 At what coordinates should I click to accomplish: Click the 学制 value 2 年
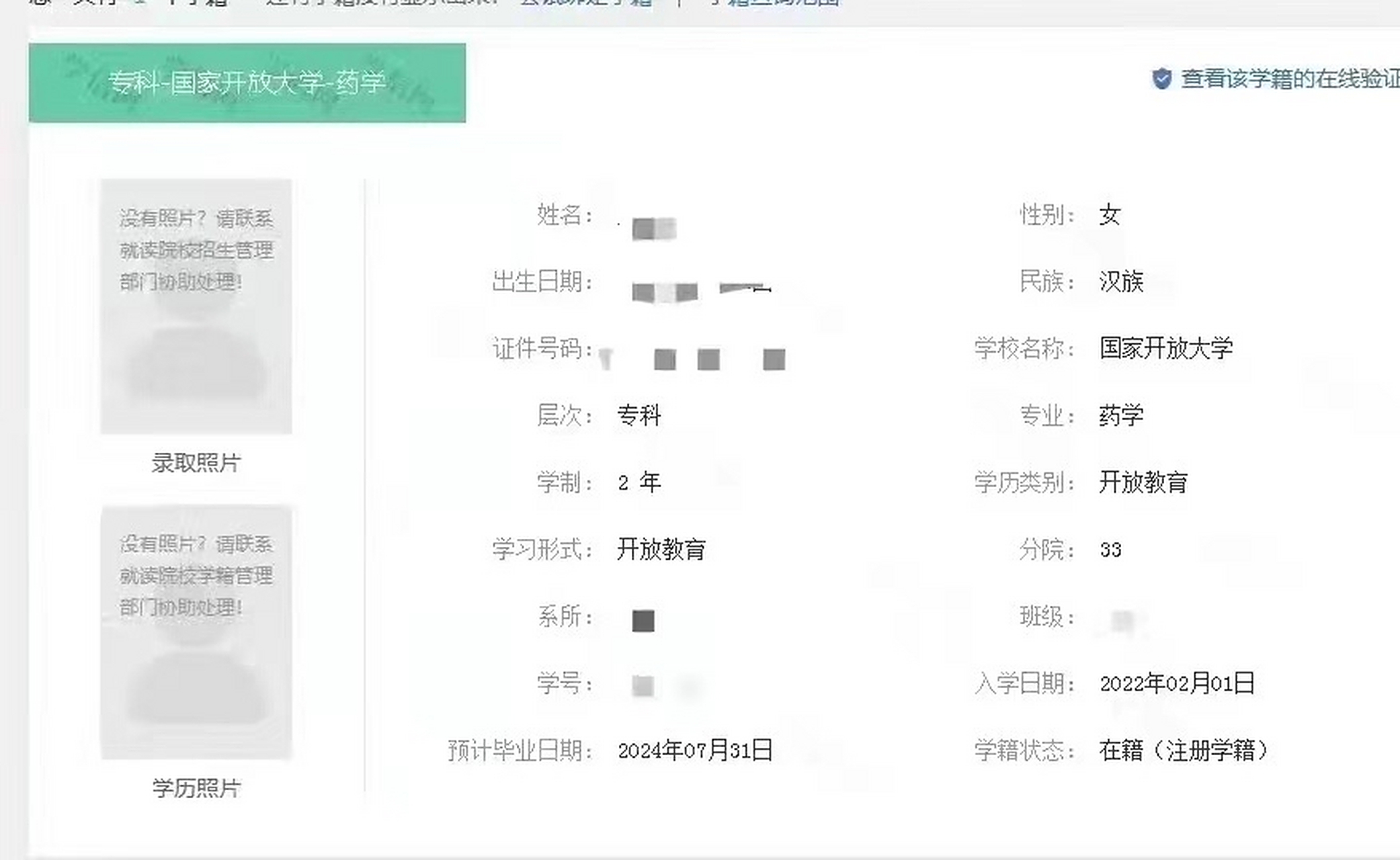click(639, 482)
